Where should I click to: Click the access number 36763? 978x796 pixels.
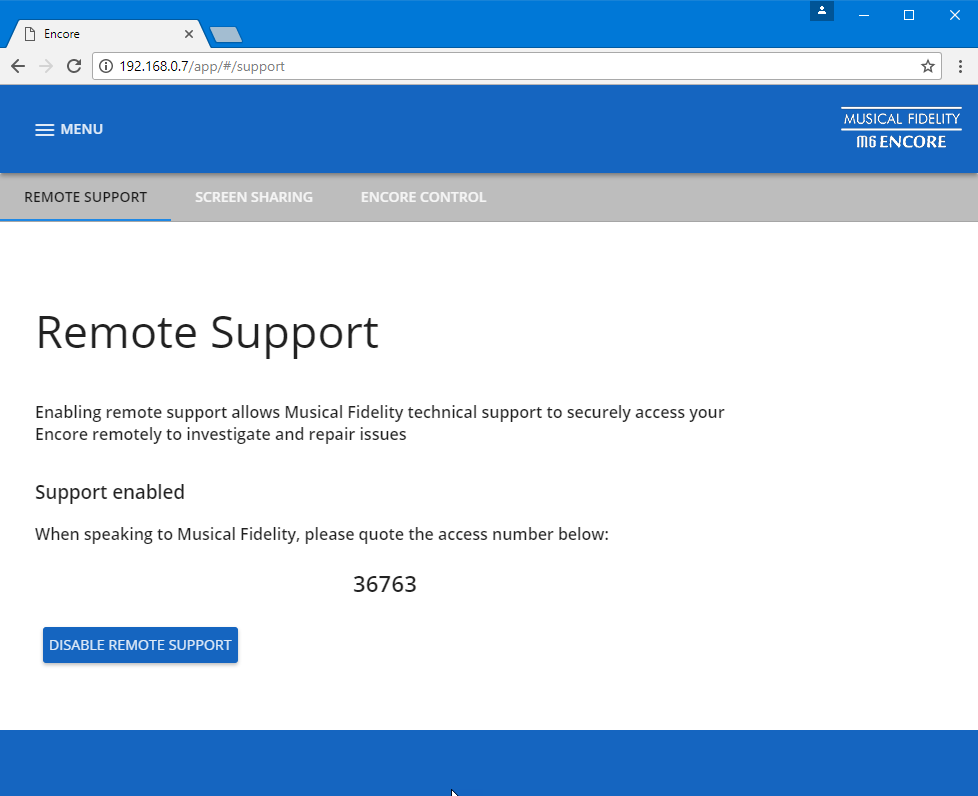385,585
